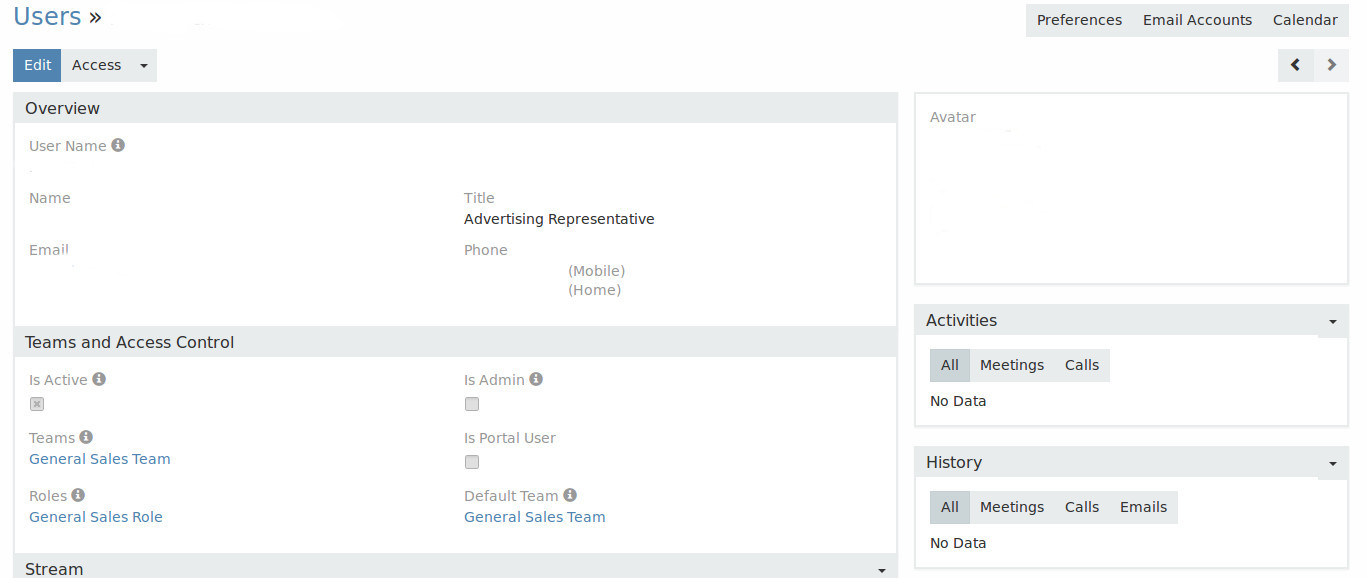The image size is (1367, 578).
Task: Click the Edit button
Action: tap(37, 66)
